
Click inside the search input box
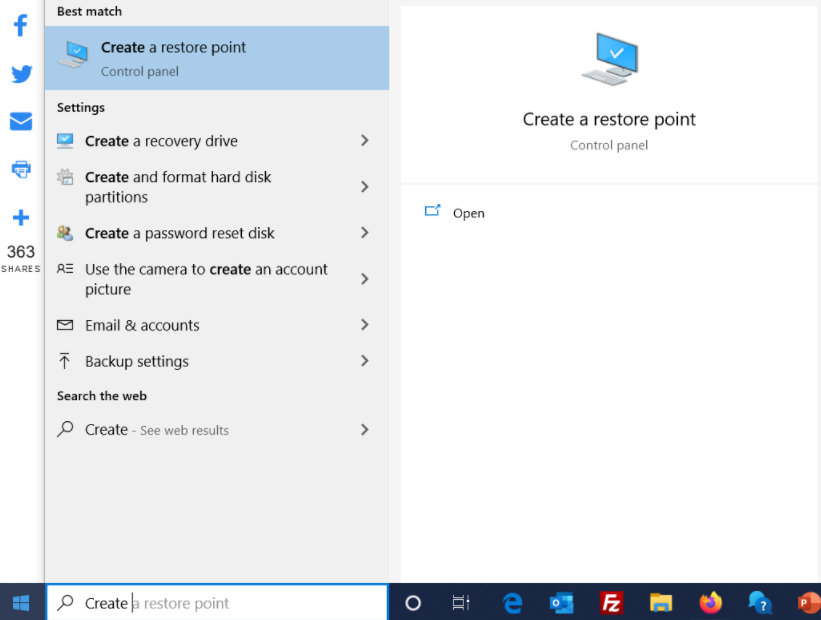coord(200,602)
